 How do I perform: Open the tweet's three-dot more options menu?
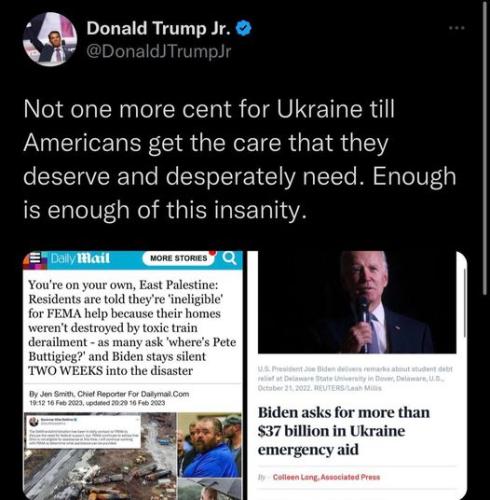457,28
